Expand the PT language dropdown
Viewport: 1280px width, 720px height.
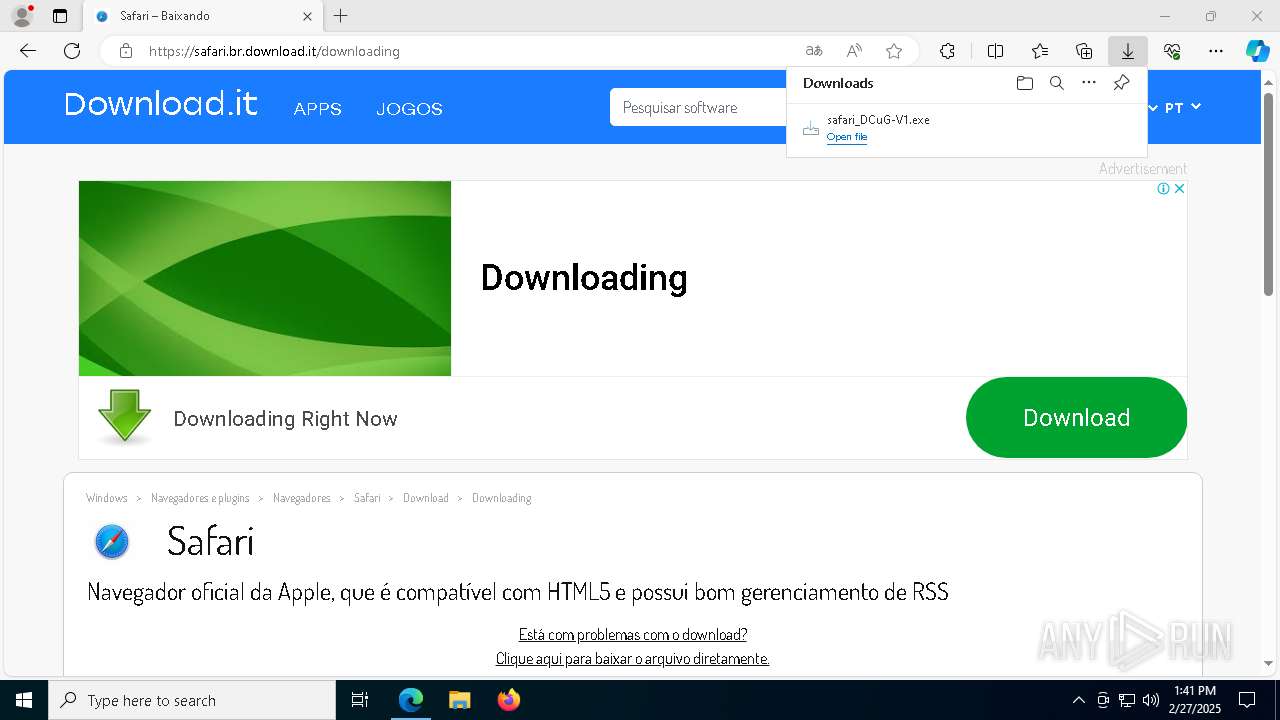[1183, 107]
